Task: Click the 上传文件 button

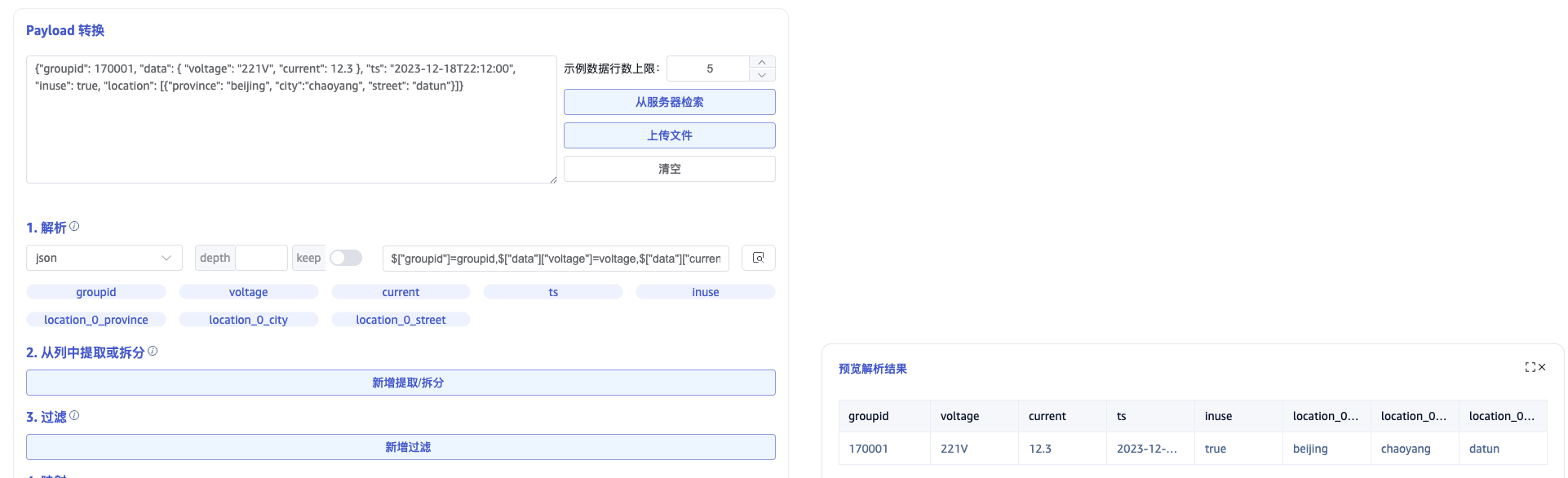Action: [669, 135]
